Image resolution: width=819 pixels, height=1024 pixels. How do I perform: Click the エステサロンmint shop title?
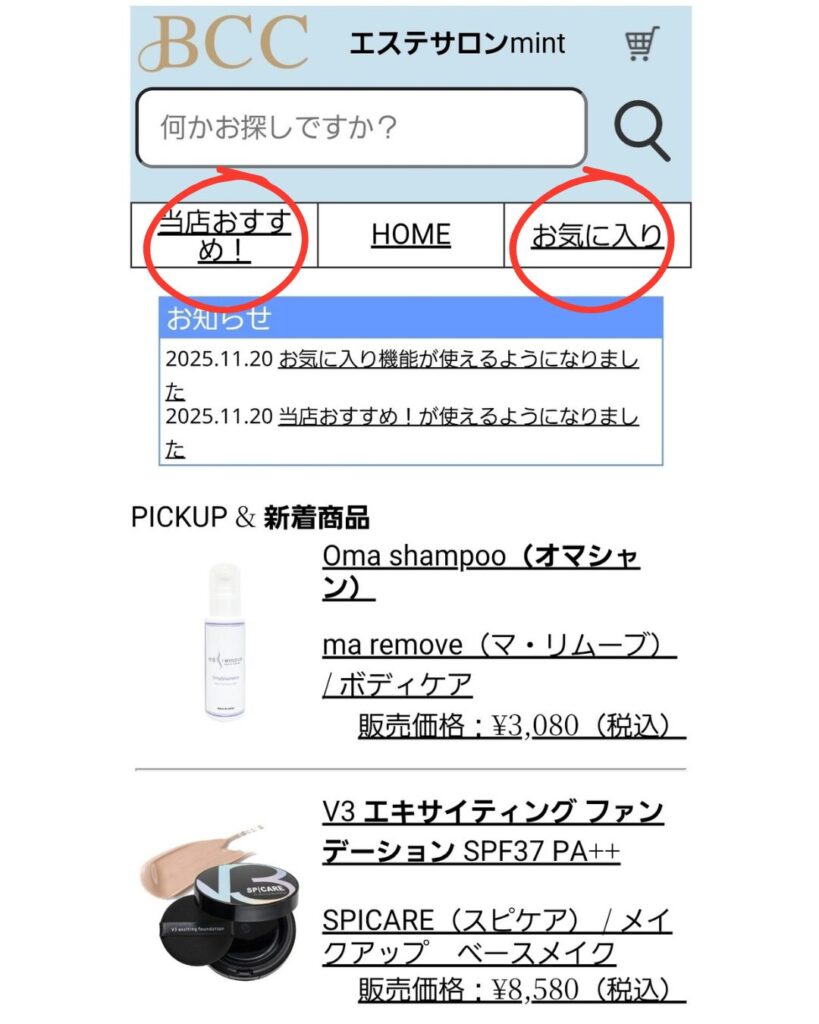[457, 44]
